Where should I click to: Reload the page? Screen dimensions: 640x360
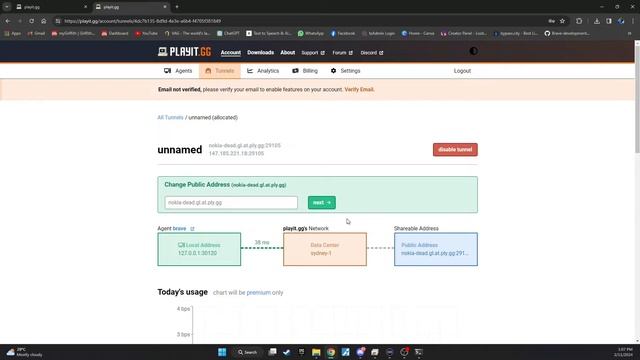click(x=31, y=21)
